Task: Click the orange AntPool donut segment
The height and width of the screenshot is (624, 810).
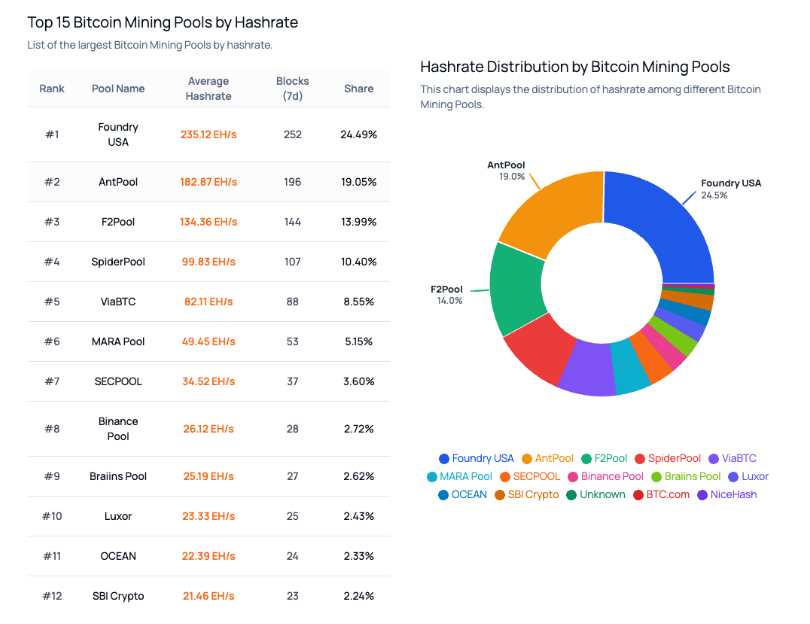Action: coord(554,211)
